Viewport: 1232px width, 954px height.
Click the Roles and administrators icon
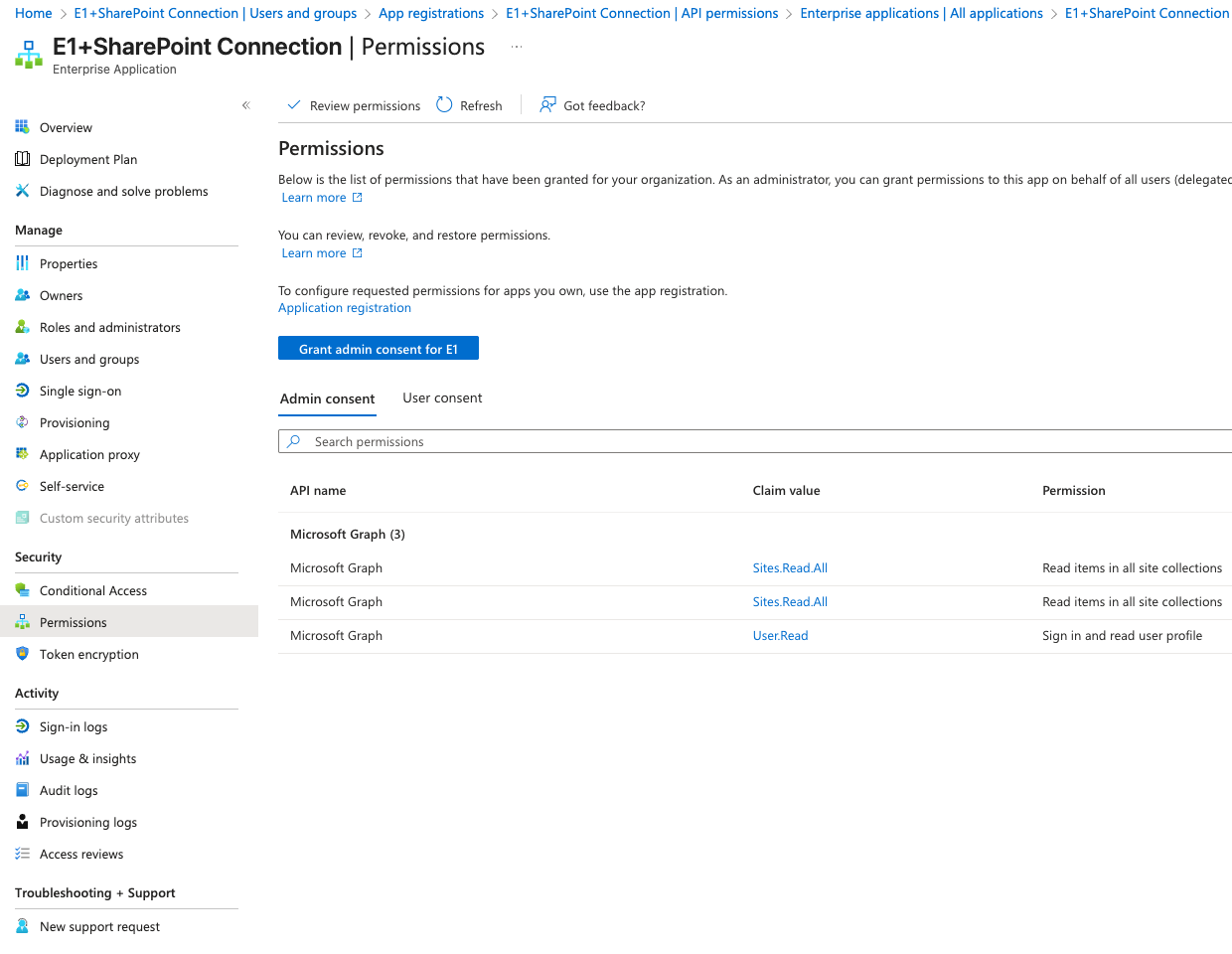pyautogui.click(x=22, y=327)
